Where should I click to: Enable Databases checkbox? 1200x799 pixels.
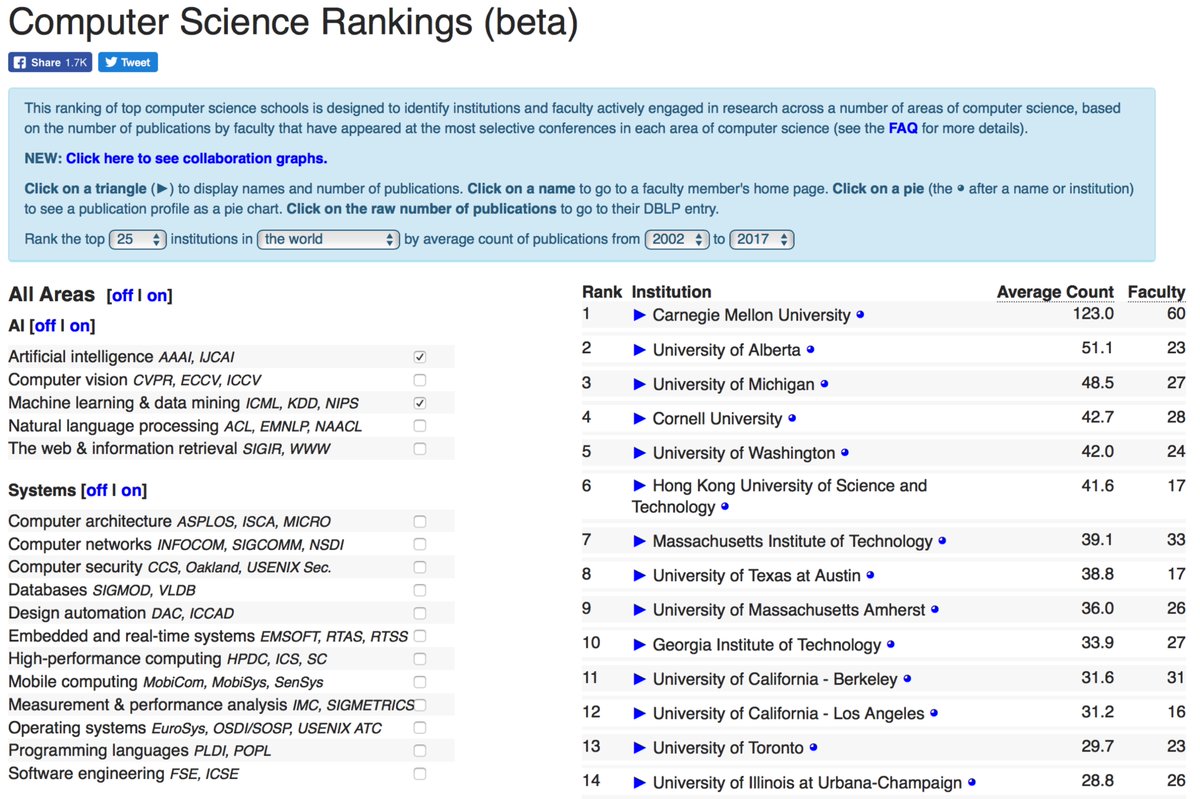(420, 591)
